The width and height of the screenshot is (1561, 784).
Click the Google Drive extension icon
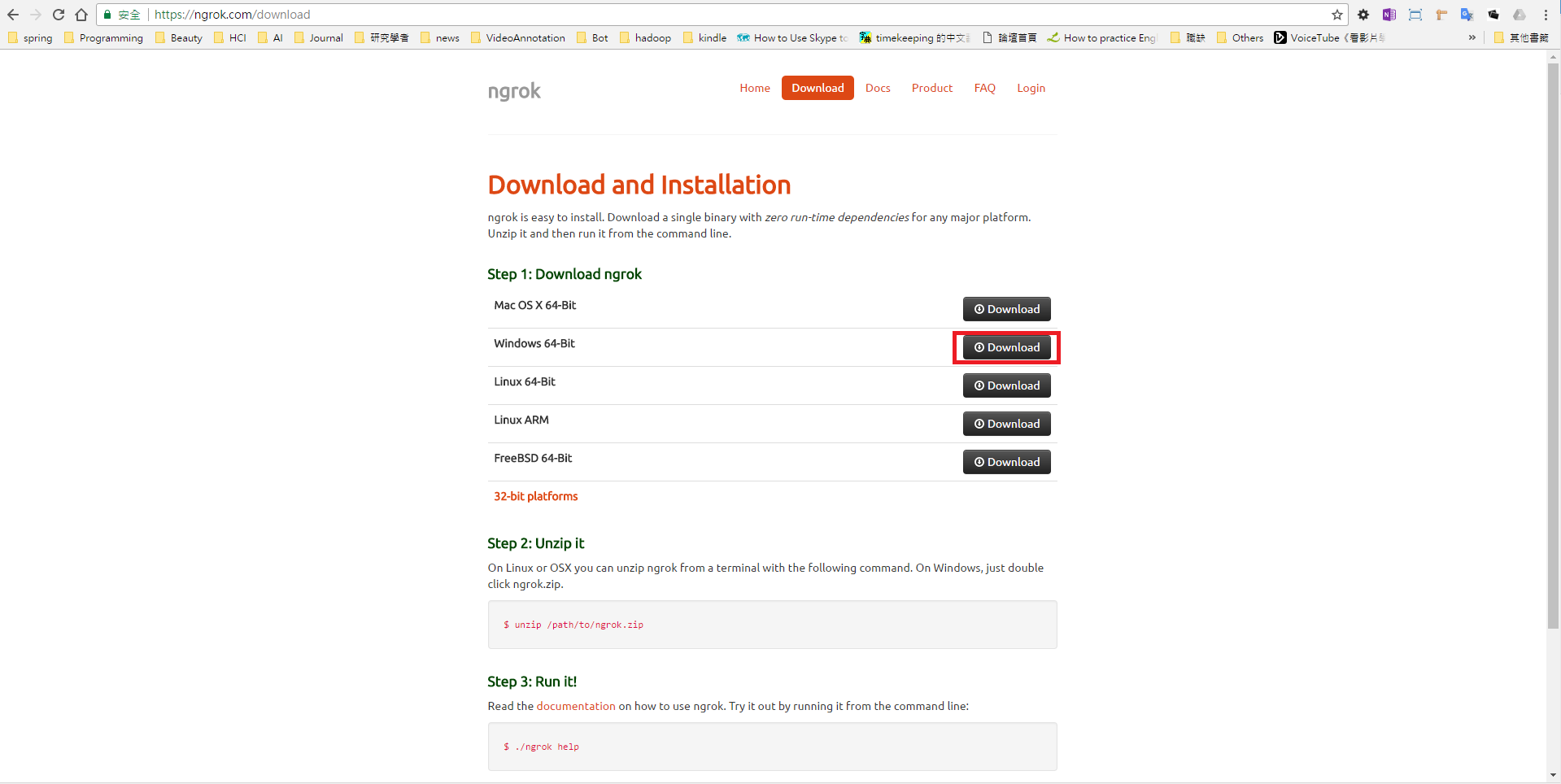tap(1520, 15)
